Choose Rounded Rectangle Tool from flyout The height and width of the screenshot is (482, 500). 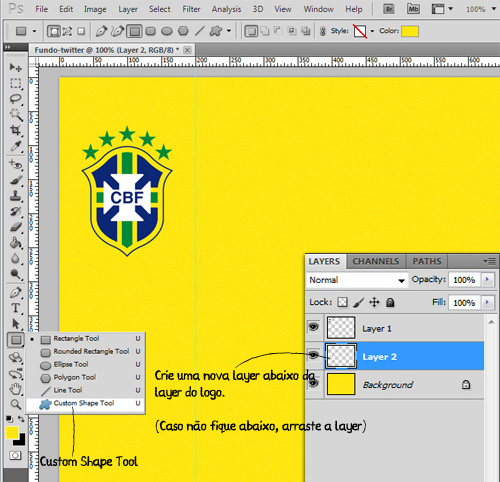click(x=86, y=351)
